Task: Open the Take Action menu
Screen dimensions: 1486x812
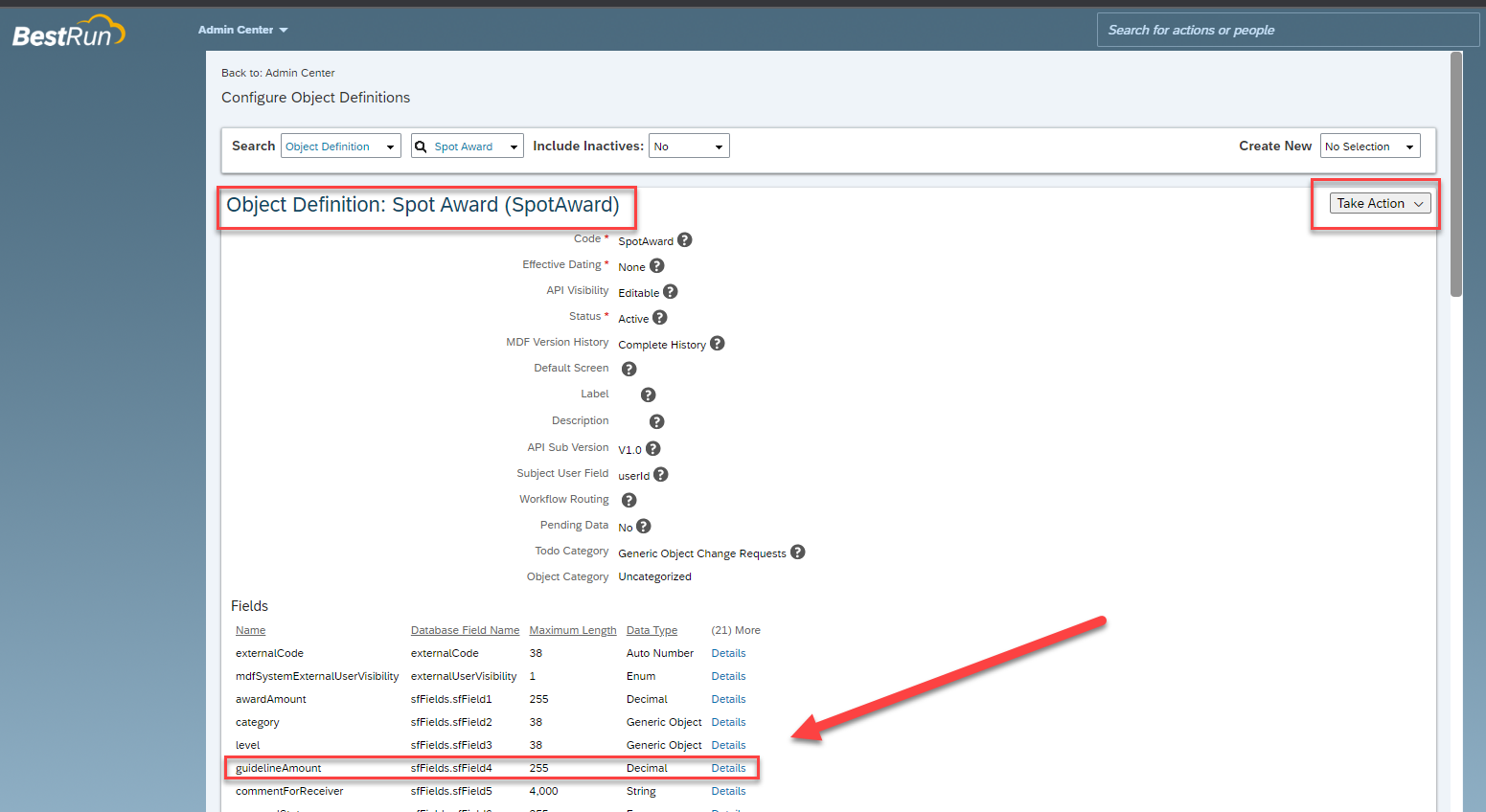Action: [x=1381, y=203]
